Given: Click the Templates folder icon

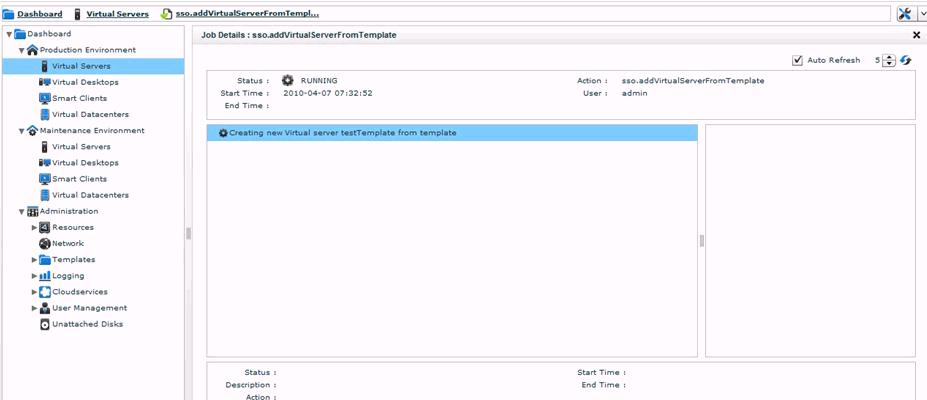Looking at the screenshot, I should coord(44,260).
